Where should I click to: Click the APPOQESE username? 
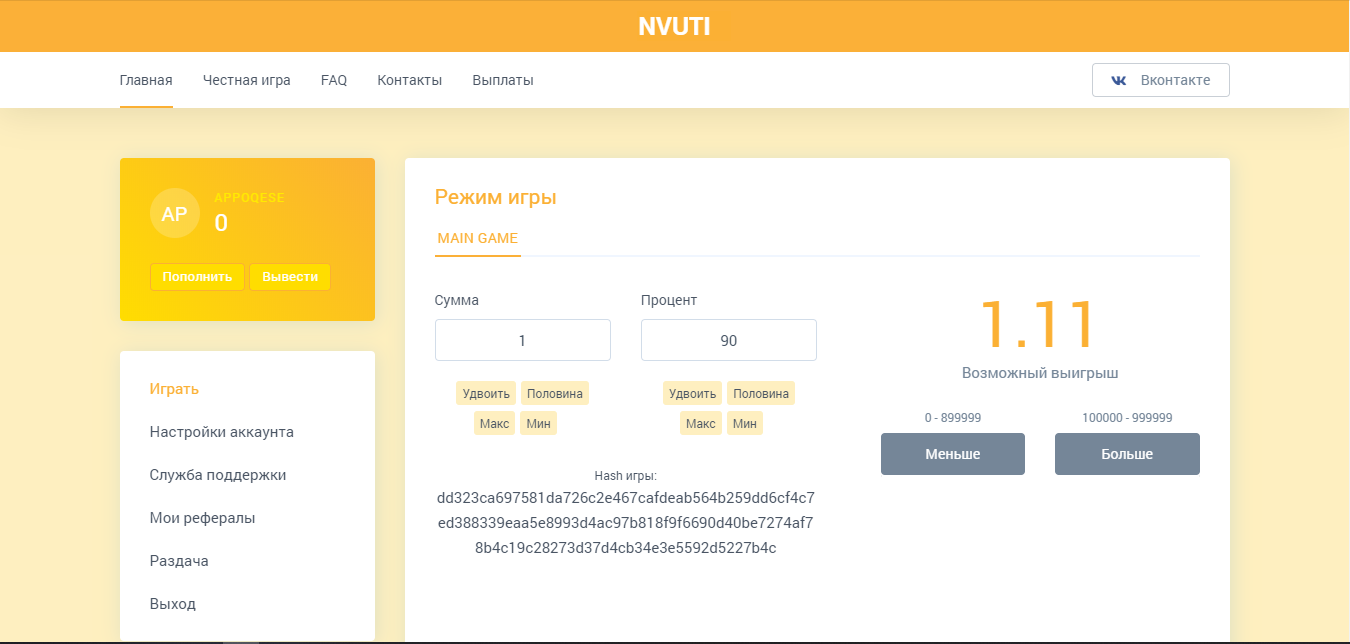[249, 198]
